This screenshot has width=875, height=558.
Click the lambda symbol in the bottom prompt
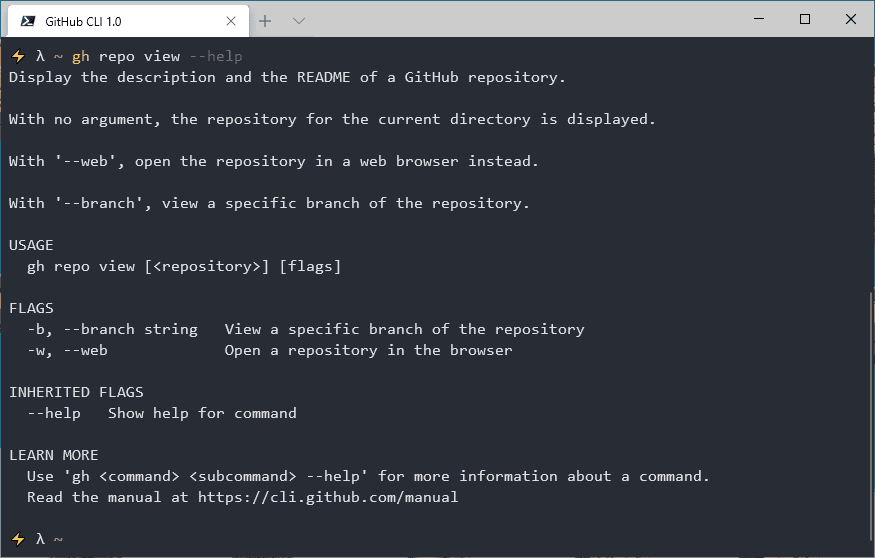40,539
